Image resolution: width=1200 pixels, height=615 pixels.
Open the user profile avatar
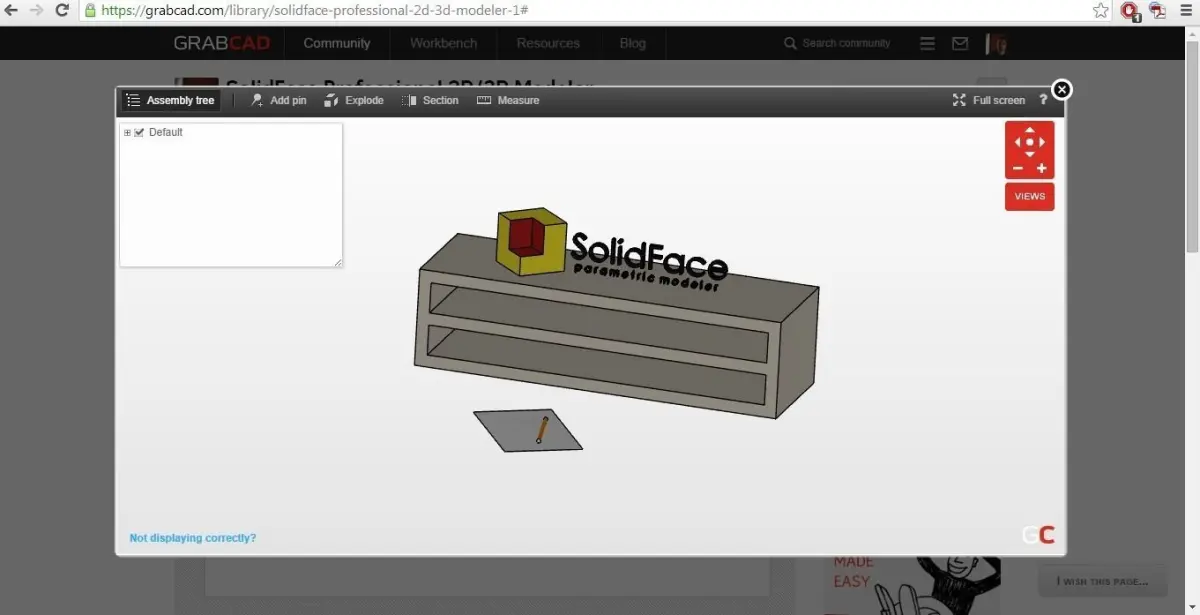click(996, 43)
